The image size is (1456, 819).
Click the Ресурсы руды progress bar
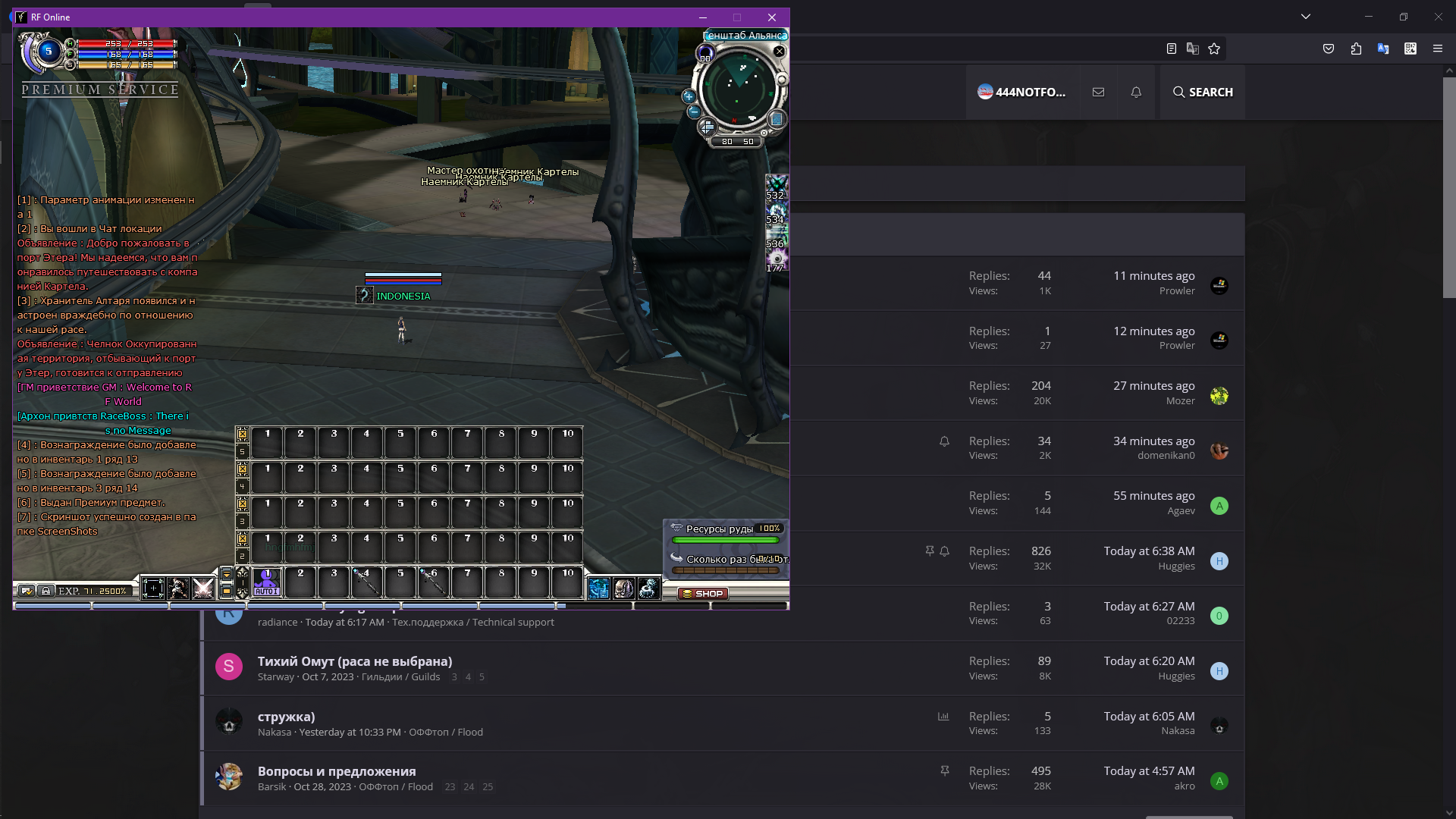pos(726,540)
